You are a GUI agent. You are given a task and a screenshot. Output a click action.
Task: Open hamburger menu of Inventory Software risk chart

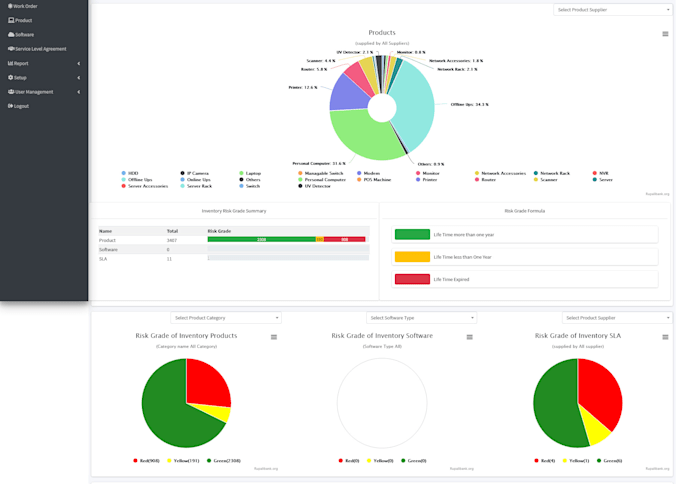[x=469, y=337]
